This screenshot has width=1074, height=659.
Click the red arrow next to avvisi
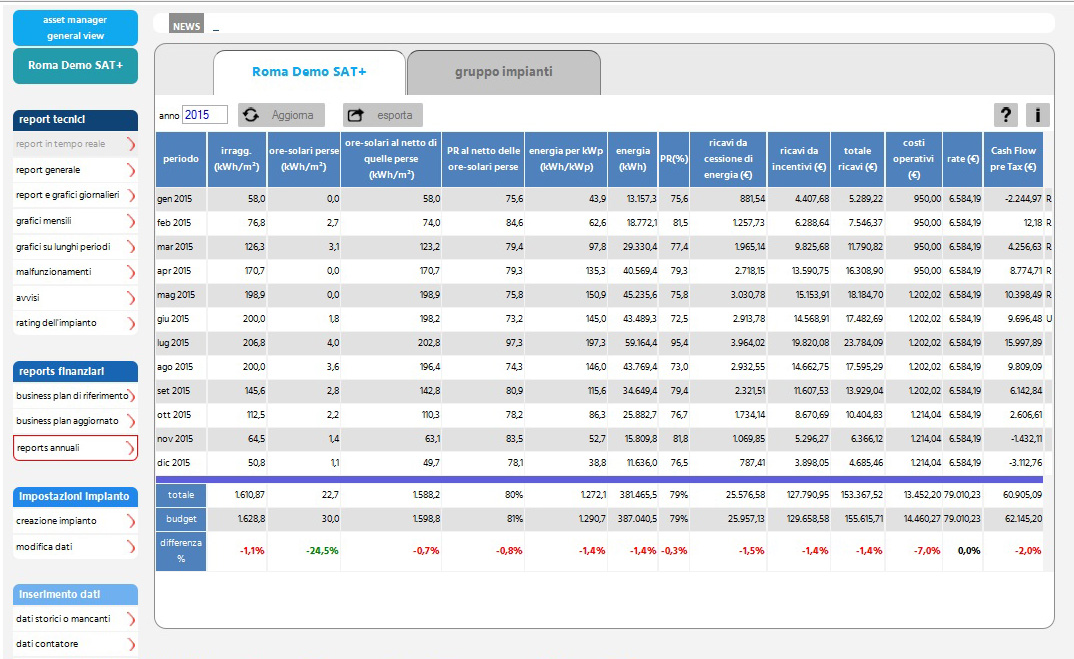pos(131,298)
